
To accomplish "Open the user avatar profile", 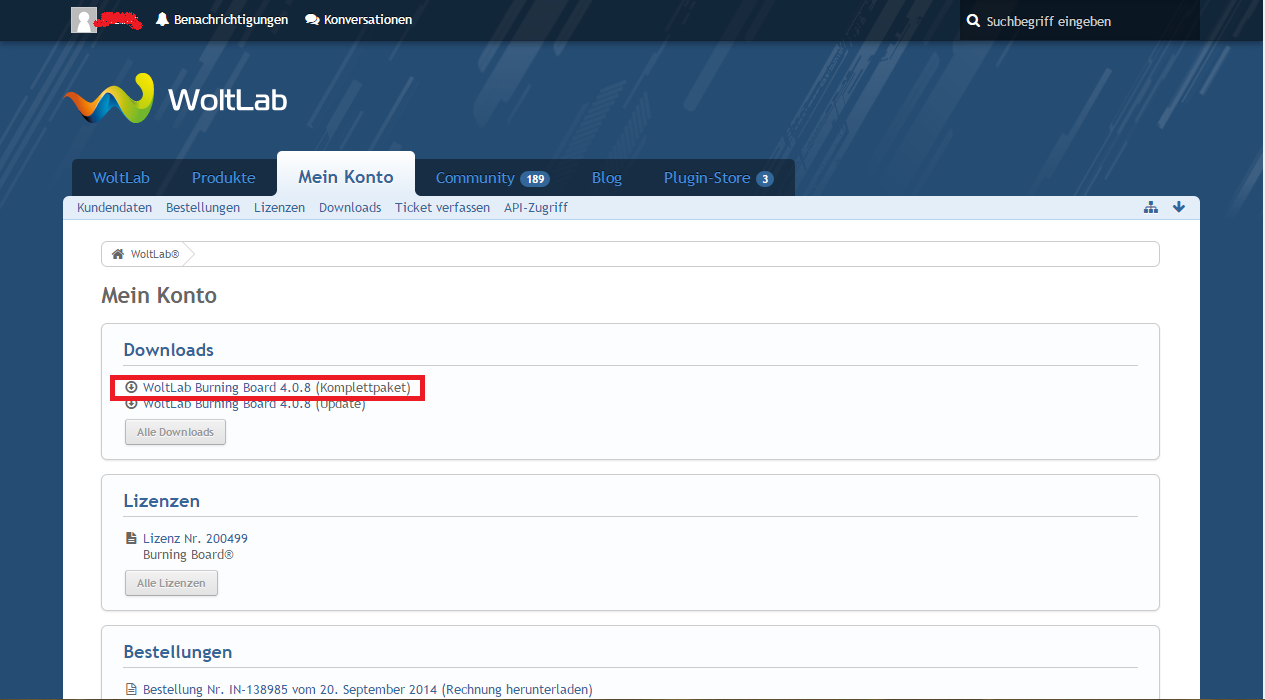I will (84, 20).
